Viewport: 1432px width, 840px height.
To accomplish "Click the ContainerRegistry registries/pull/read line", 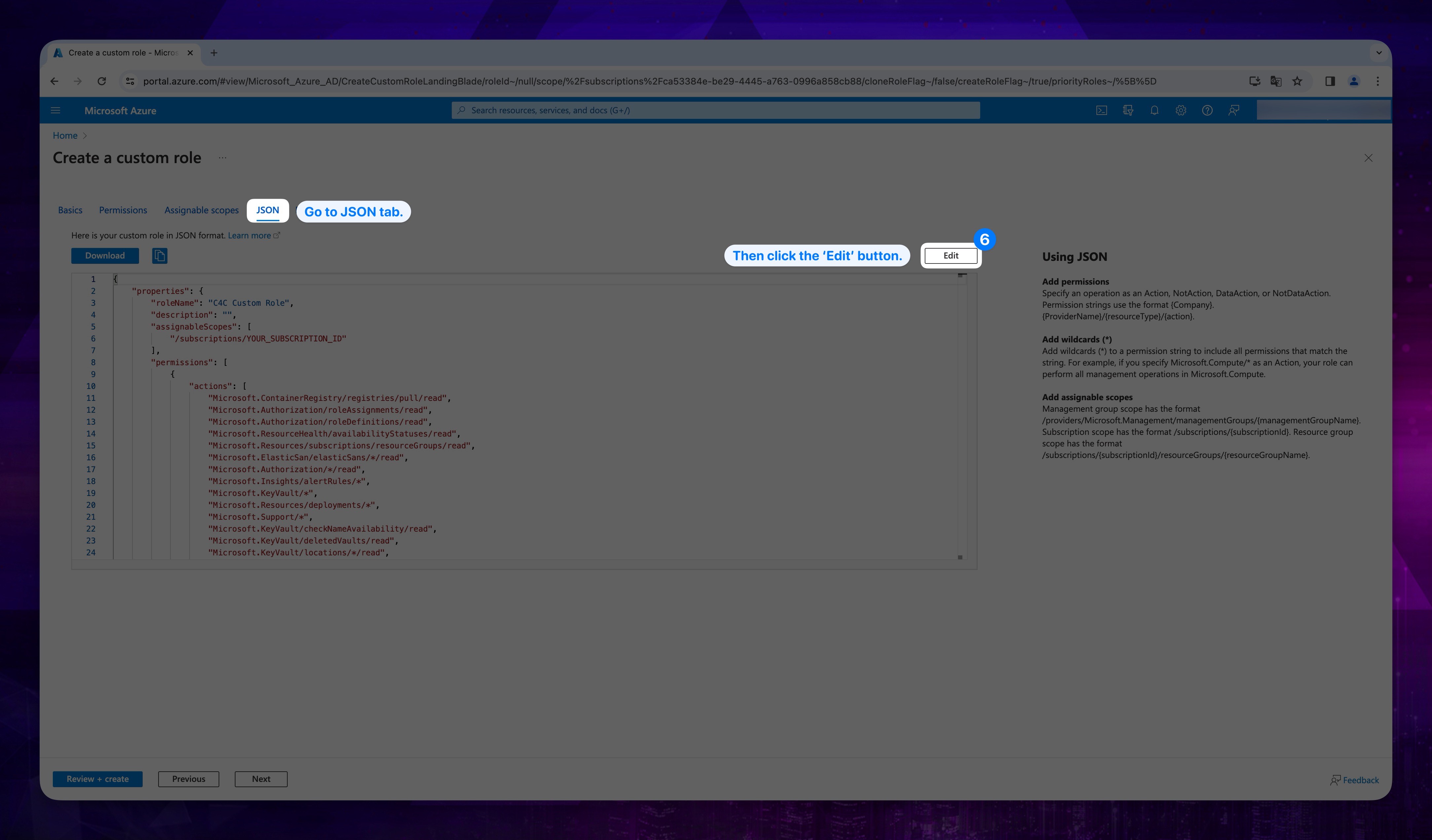I will pos(330,398).
